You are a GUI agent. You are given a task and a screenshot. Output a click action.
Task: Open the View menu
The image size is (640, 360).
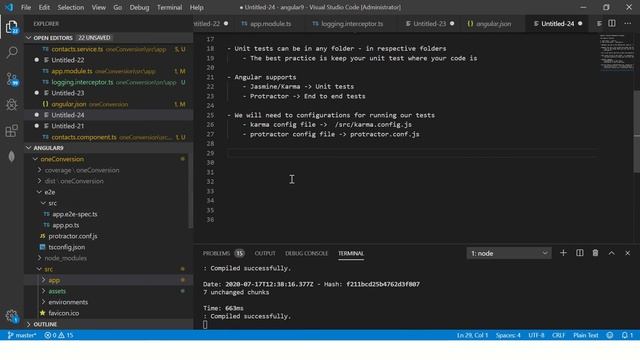tap(98, 7)
